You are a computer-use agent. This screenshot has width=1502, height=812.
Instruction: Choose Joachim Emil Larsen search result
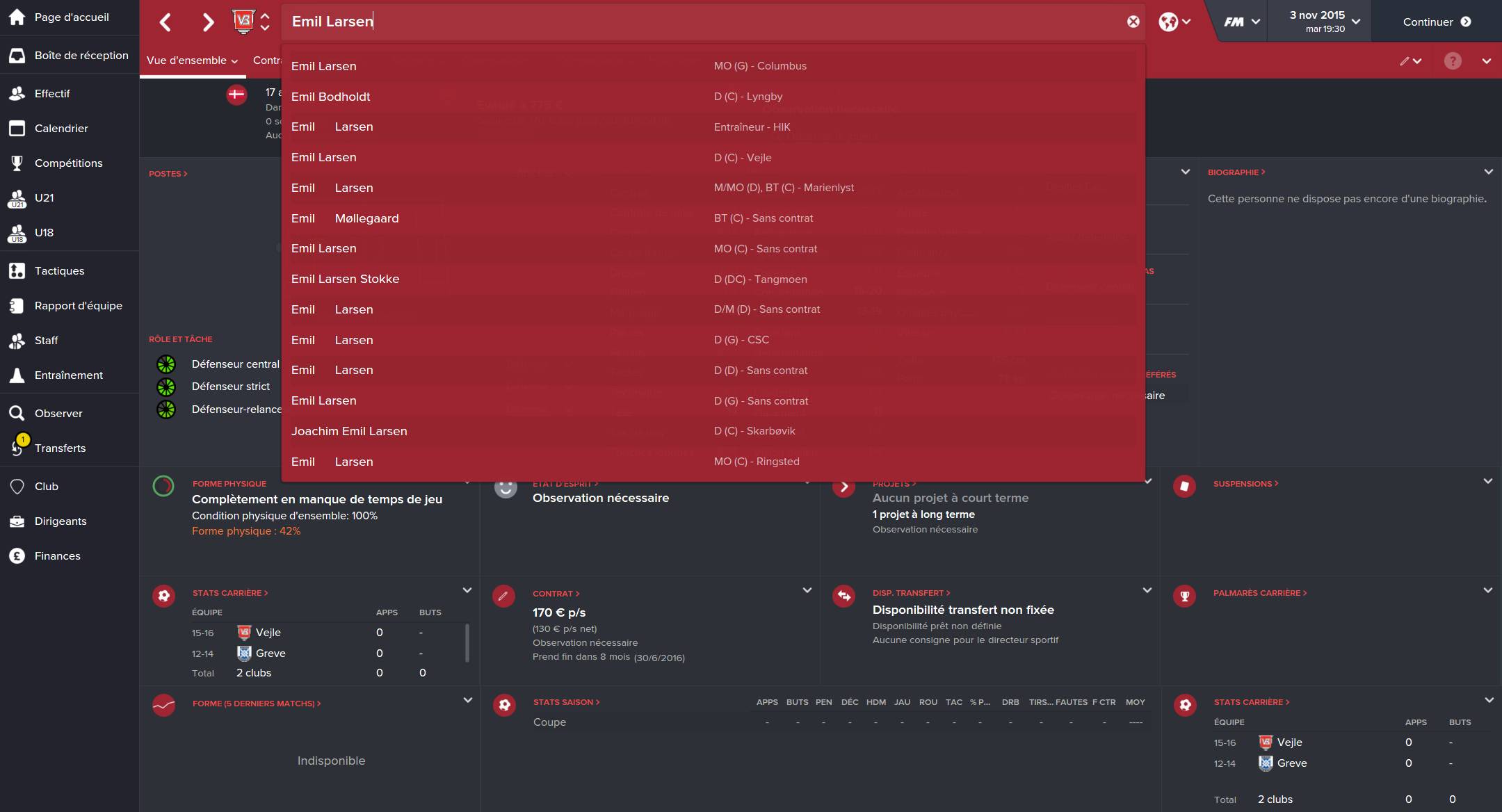coord(349,431)
